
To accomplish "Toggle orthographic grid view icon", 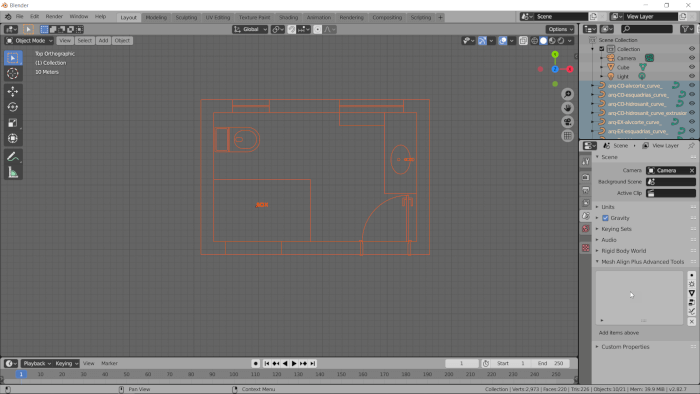I will point(567,136).
